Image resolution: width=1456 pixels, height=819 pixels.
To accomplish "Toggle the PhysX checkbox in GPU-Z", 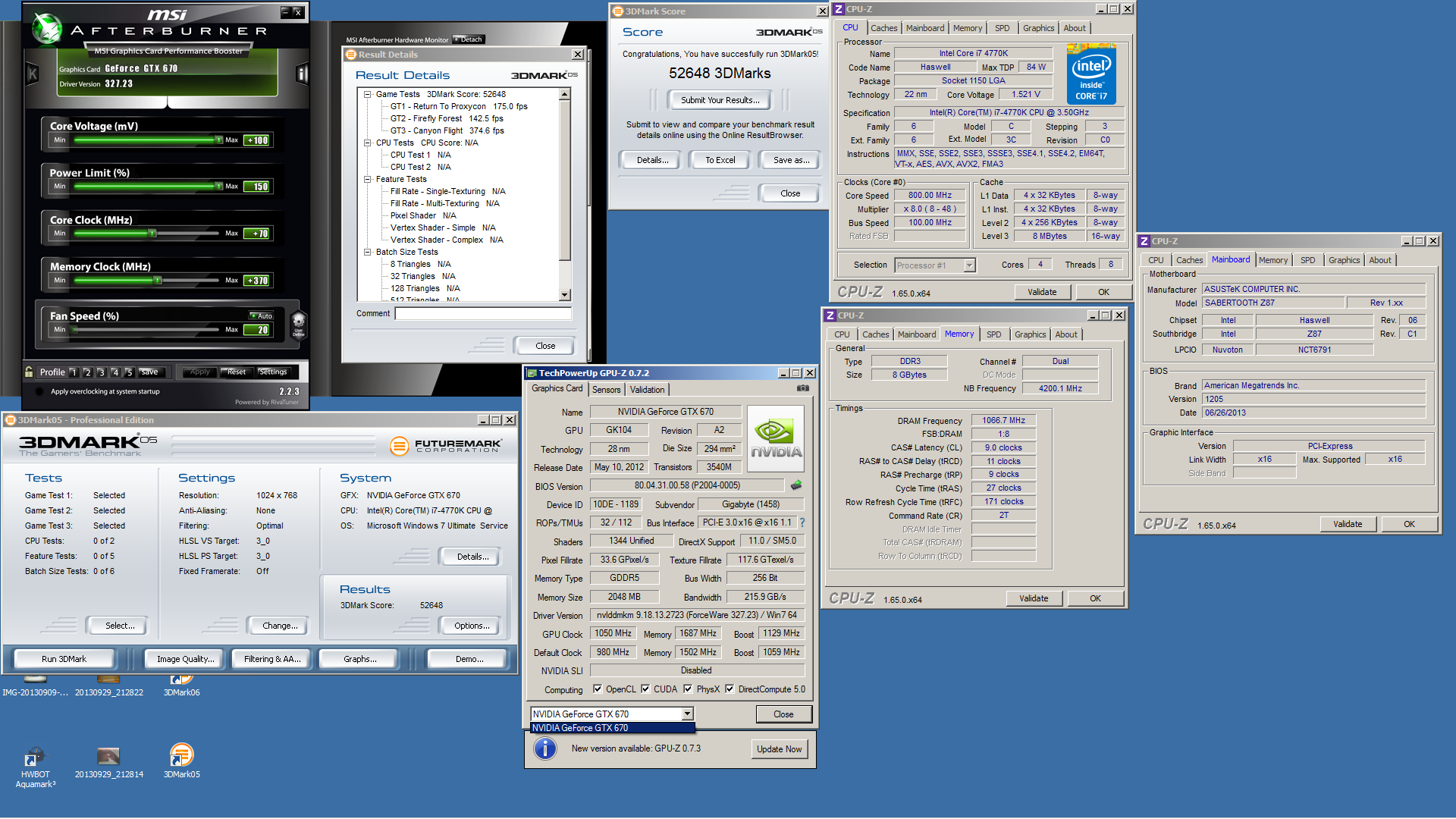I will [688, 689].
